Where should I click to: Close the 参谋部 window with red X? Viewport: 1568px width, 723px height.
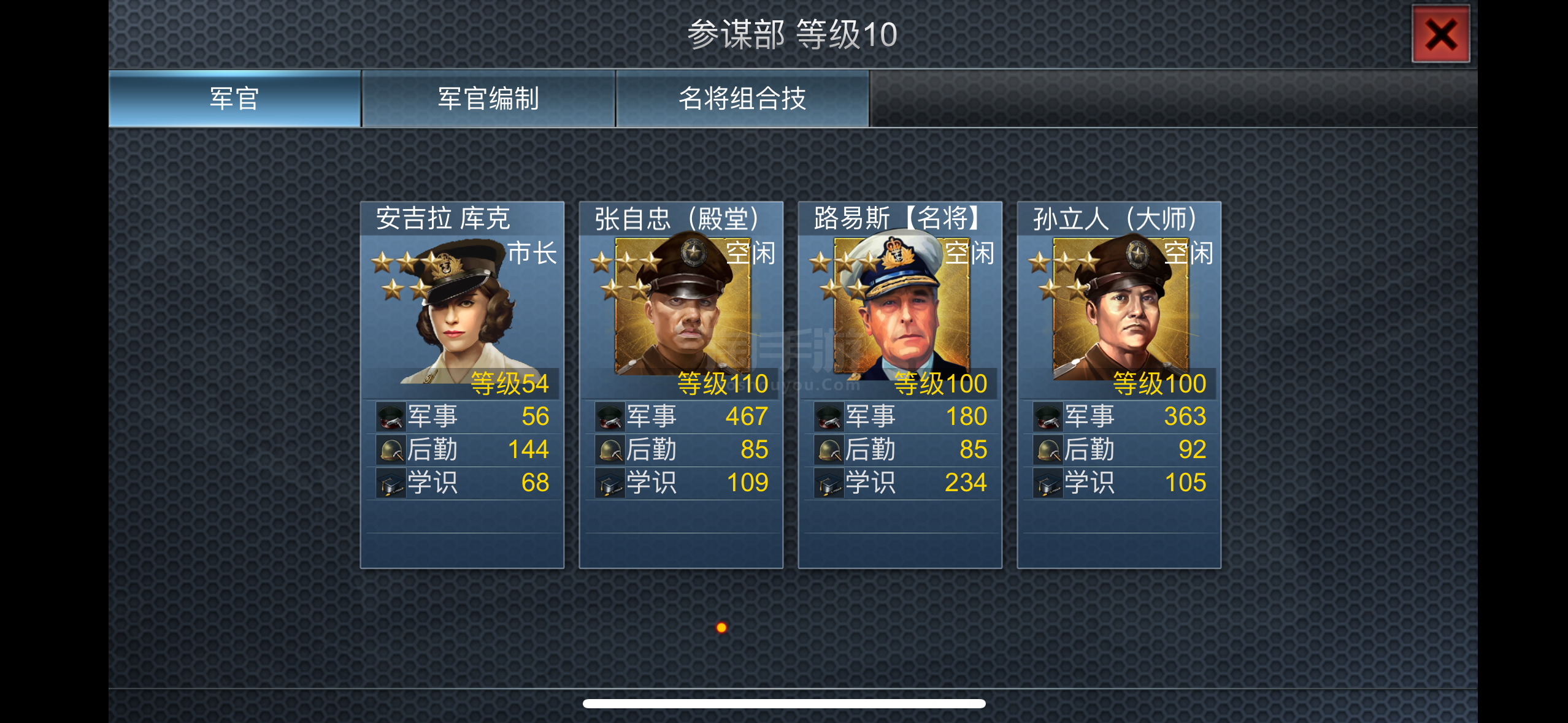1440,34
